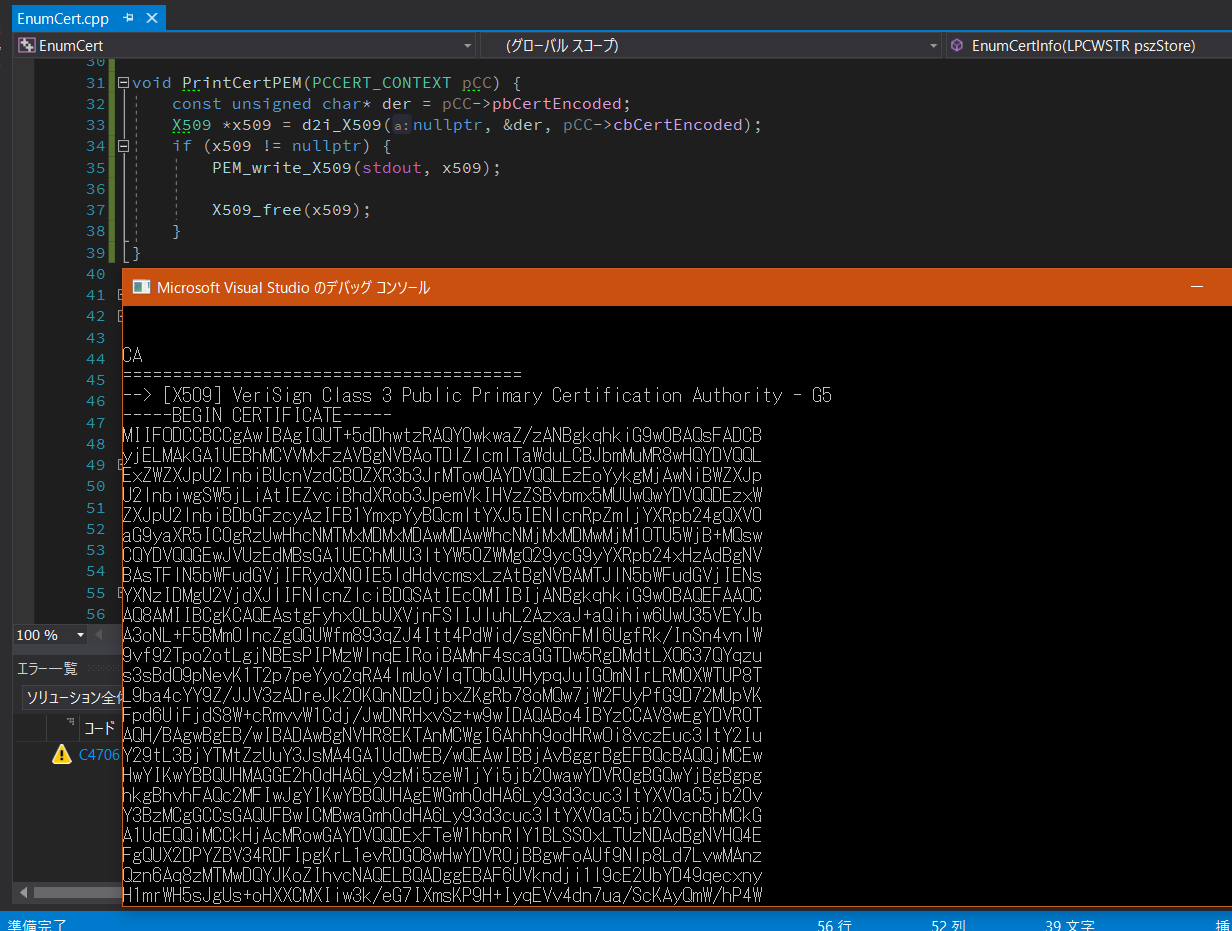Click the EnumCertInfo function cube icon
Viewport: 1232px width, 931px height.
[x=957, y=46]
